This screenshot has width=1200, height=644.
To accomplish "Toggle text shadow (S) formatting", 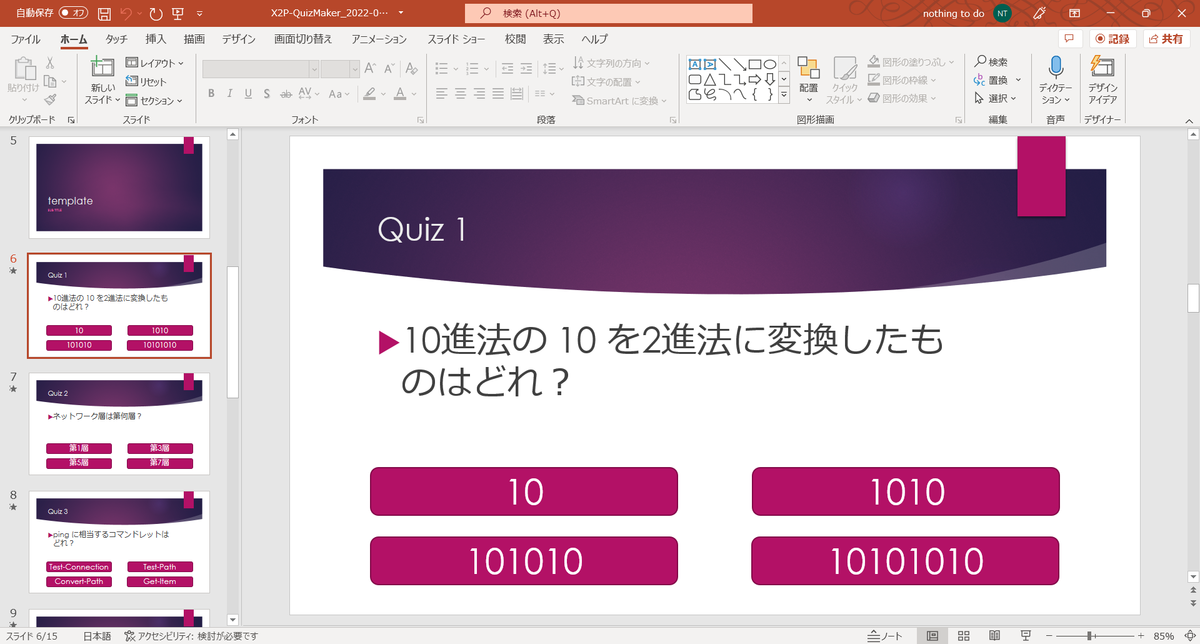I will coord(266,93).
